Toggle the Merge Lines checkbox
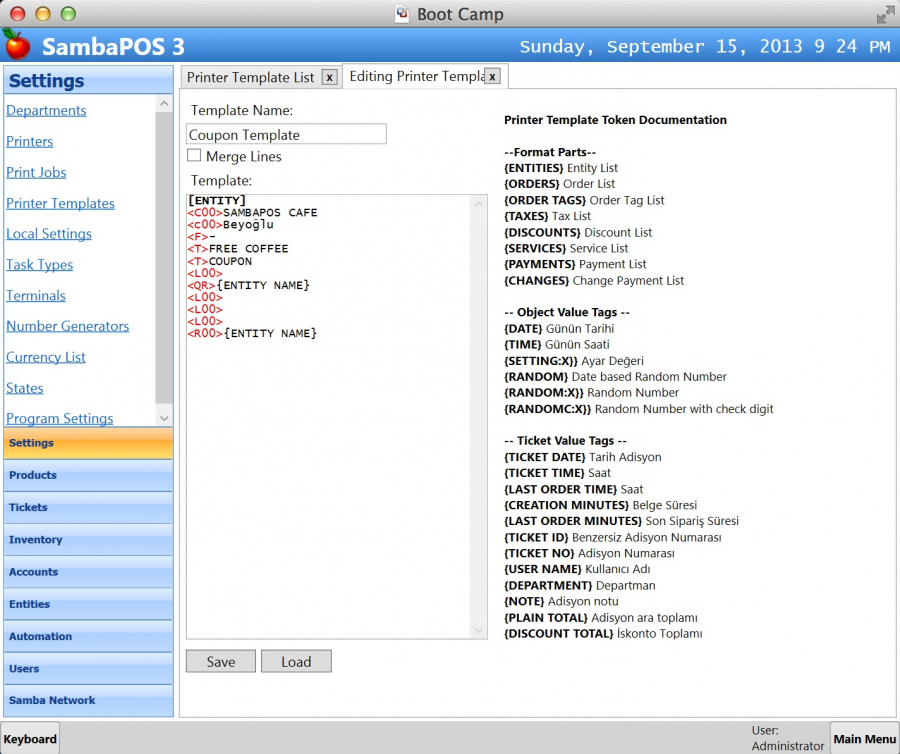Viewport: 900px width, 754px height. click(x=194, y=156)
